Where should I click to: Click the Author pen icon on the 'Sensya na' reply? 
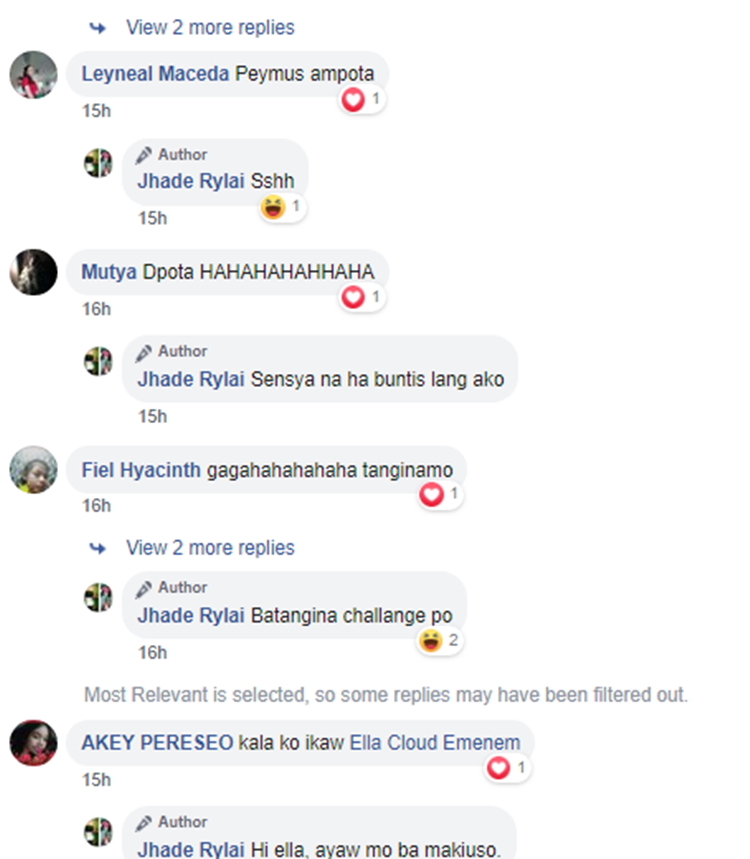point(144,352)
